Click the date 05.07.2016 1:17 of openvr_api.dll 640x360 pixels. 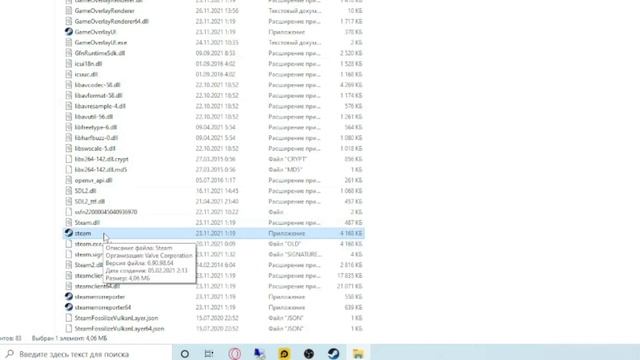coord(216,180)
